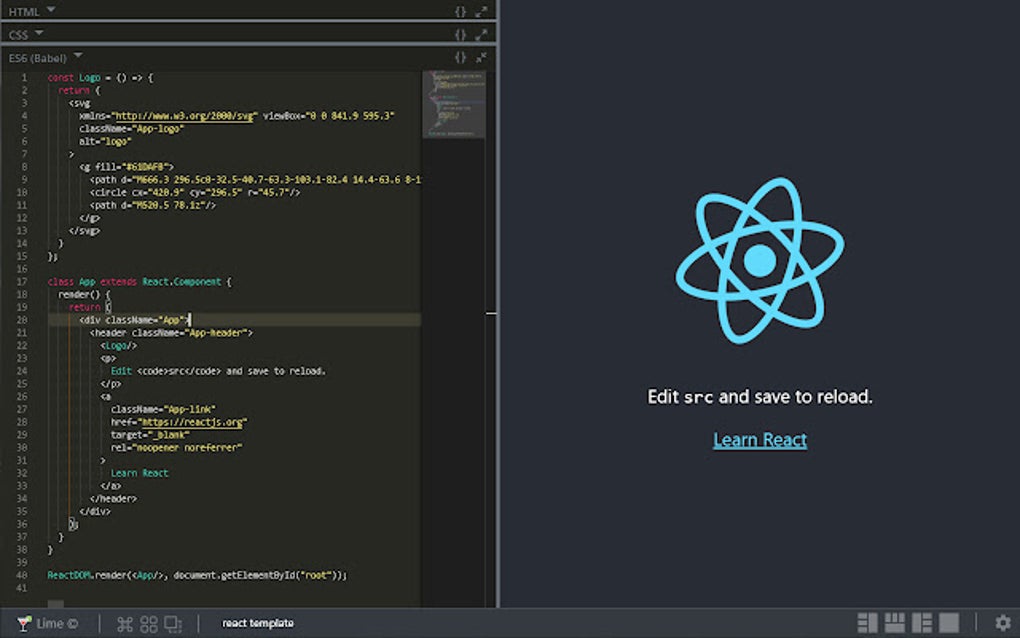This screenshot has width=1020, height=638.
Task: Switch to the left-column editor layout
Action: click(866, 623)
